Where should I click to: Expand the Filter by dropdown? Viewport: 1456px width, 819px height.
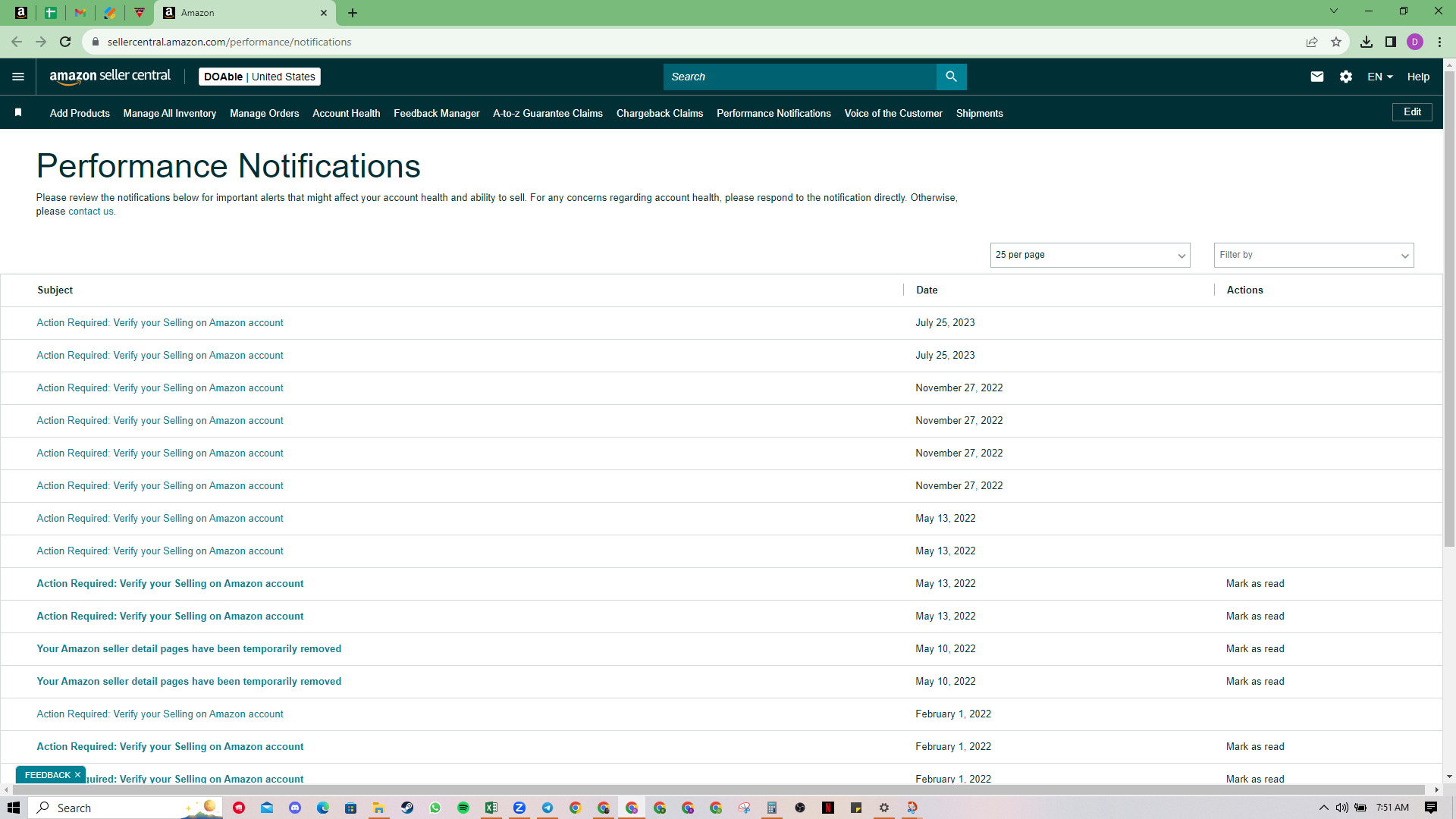click(1313, 255)
